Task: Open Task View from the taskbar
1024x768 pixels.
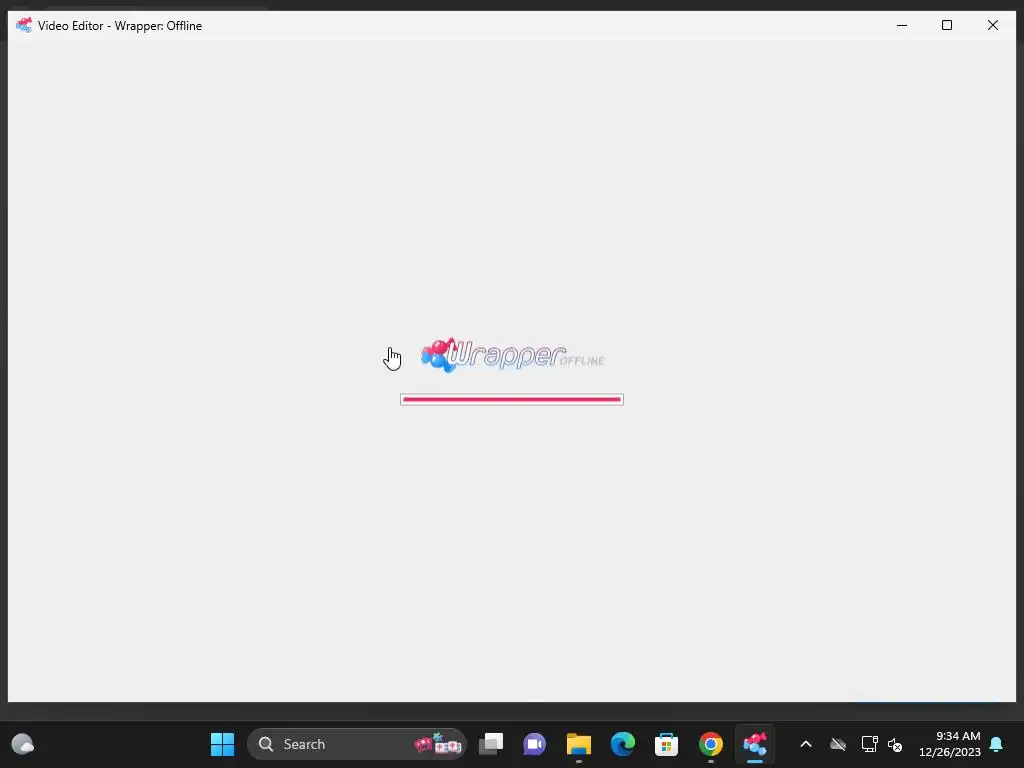Action: coord(491,744)
